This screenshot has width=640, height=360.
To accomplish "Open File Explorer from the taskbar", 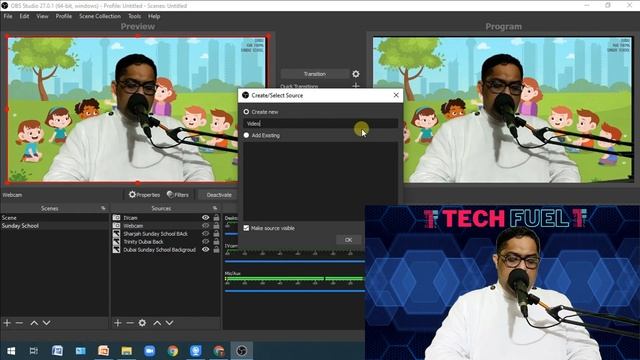I will coord(127,351).
